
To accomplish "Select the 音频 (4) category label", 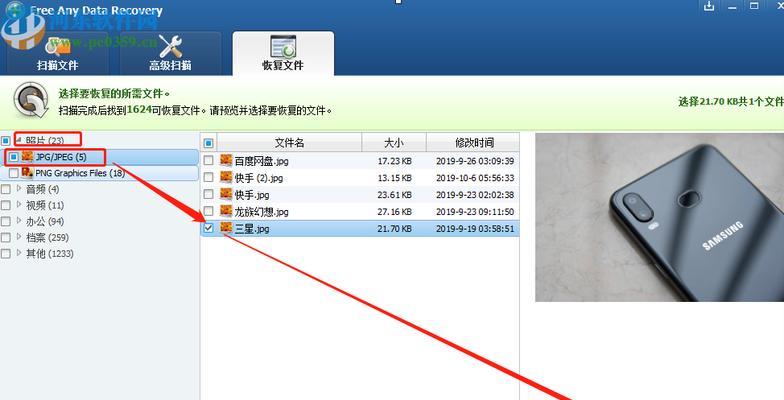I will click(x=42, y=190).
